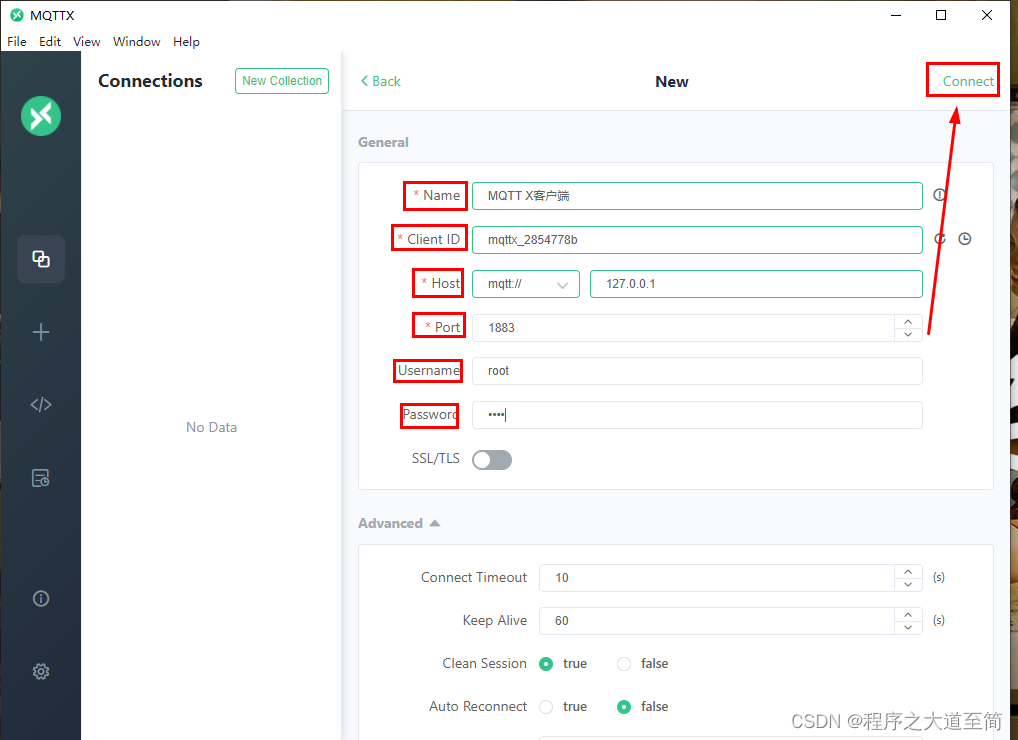The height and width of the screenshot is (740, 1018).
Task: Open Settings gear in sidebar
Action: 41,671
